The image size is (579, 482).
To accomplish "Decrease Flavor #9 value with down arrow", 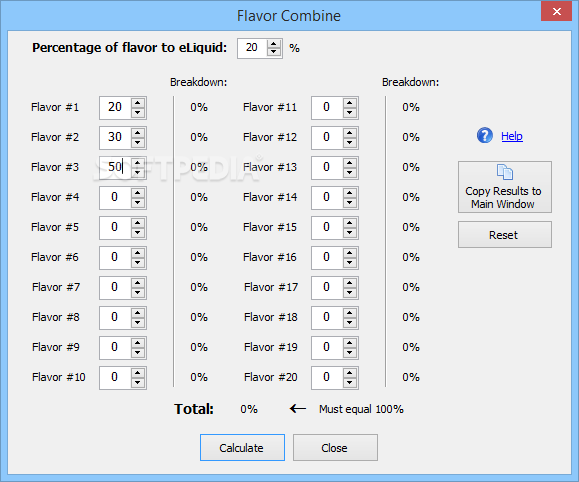I will pos(138,353).
